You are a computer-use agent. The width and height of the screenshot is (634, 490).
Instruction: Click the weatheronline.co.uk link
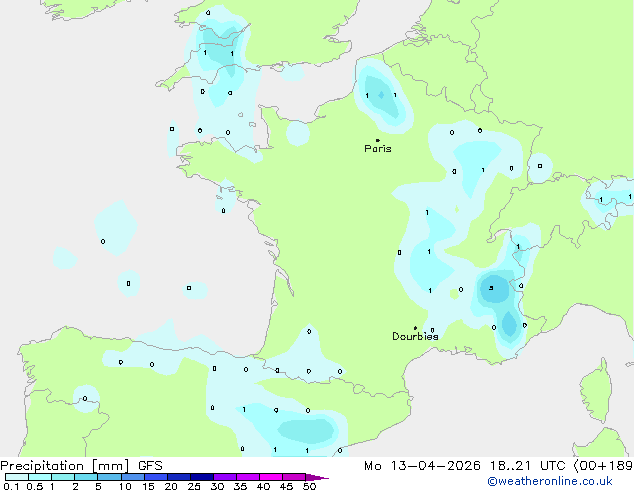pyautogui.click(x=550, y=481)
